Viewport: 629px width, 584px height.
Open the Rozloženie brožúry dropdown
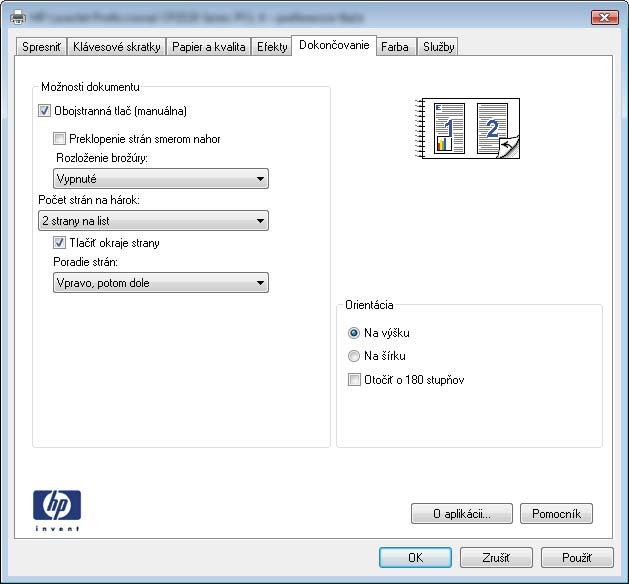coord(161,178)
